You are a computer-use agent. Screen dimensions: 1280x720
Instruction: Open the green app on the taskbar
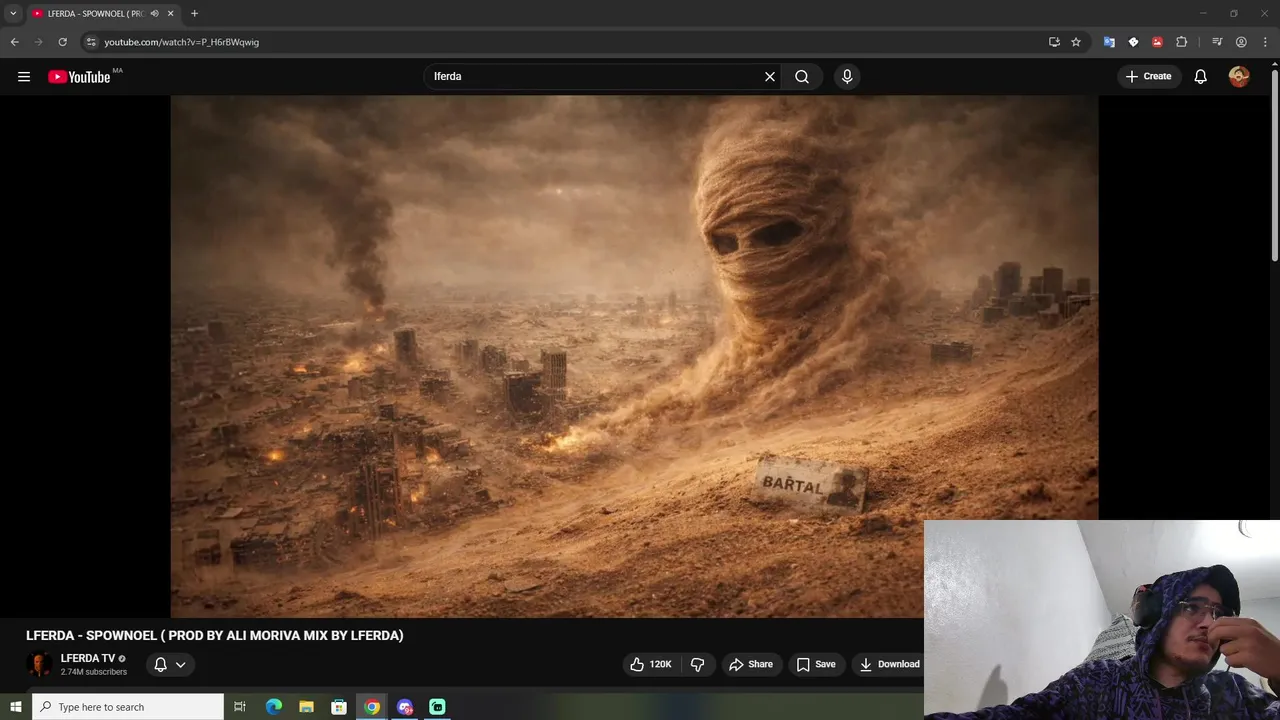(437, 707)
